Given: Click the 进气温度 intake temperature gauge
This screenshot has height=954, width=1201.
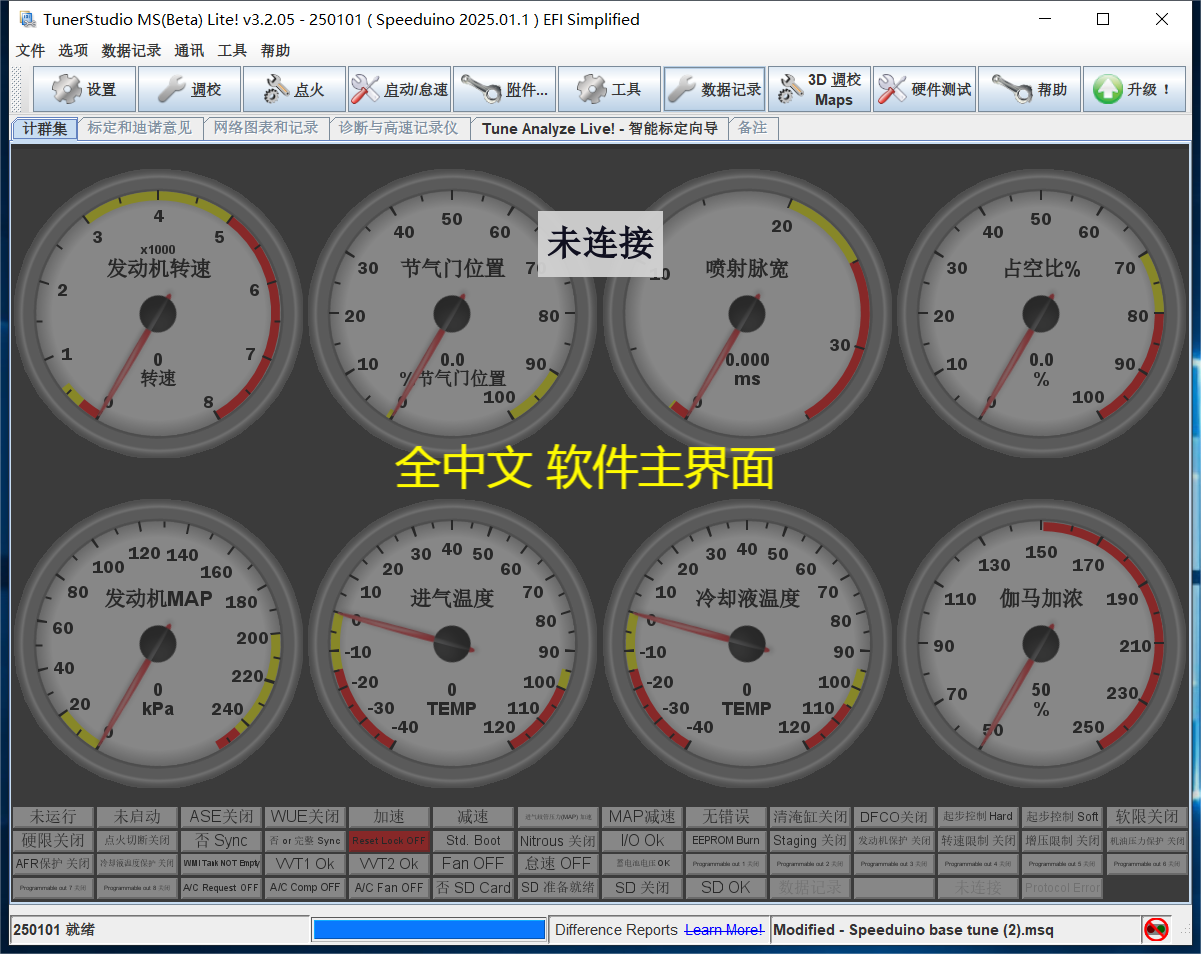Looking at the screenshot, I should tap(452, 643).
